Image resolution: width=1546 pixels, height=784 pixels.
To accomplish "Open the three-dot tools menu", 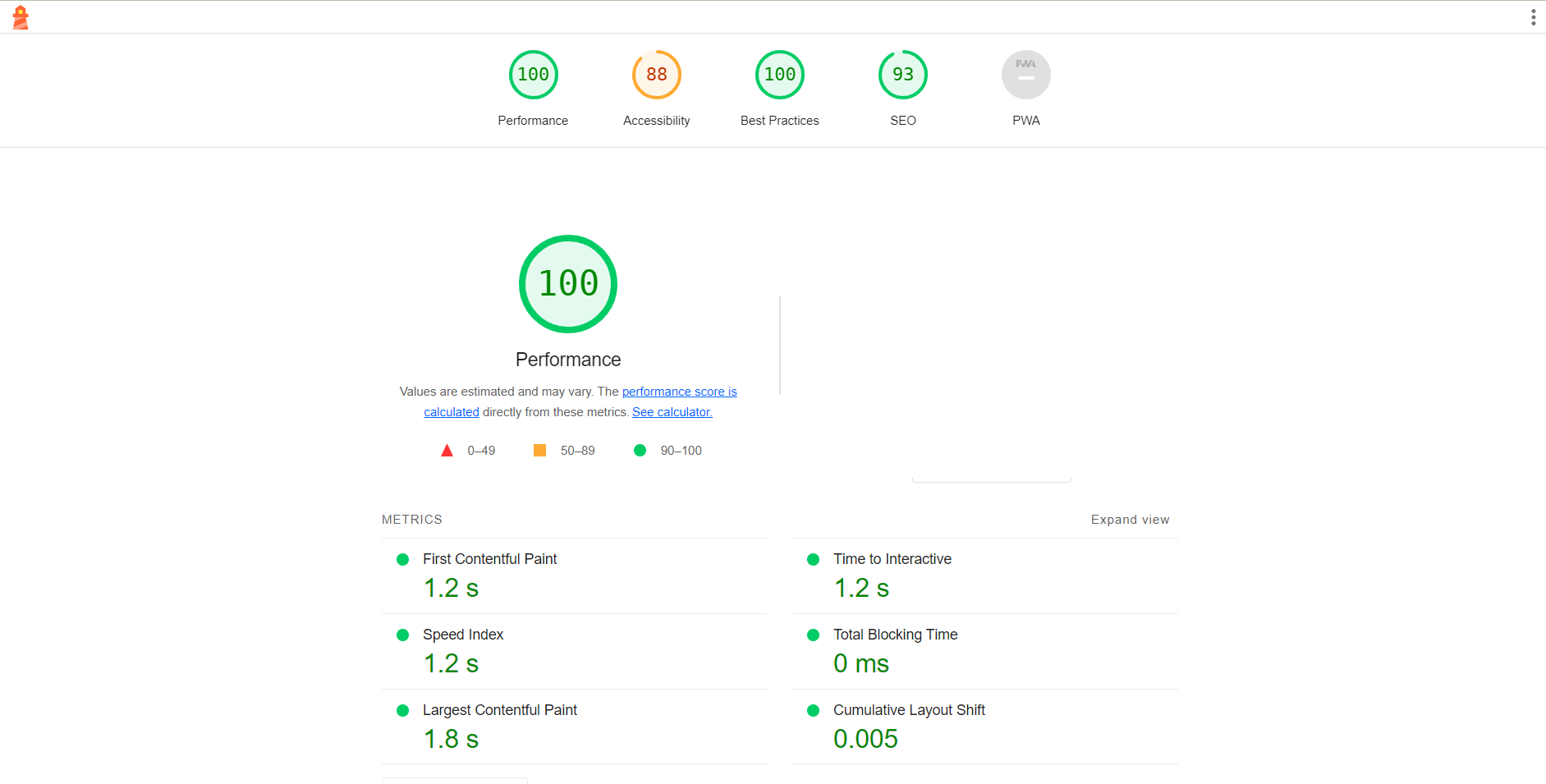I will tap(1533, 17).
